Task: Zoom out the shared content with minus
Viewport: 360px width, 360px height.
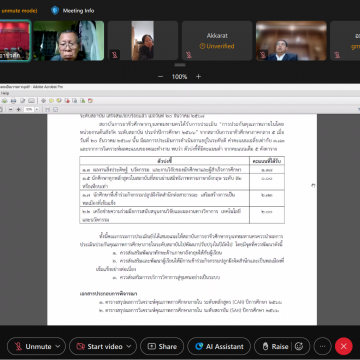Action: point(160,77)
